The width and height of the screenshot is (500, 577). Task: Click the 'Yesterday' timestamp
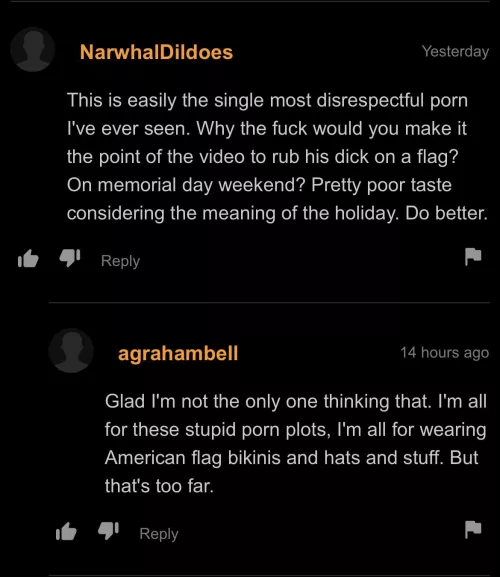coord(455,51)
